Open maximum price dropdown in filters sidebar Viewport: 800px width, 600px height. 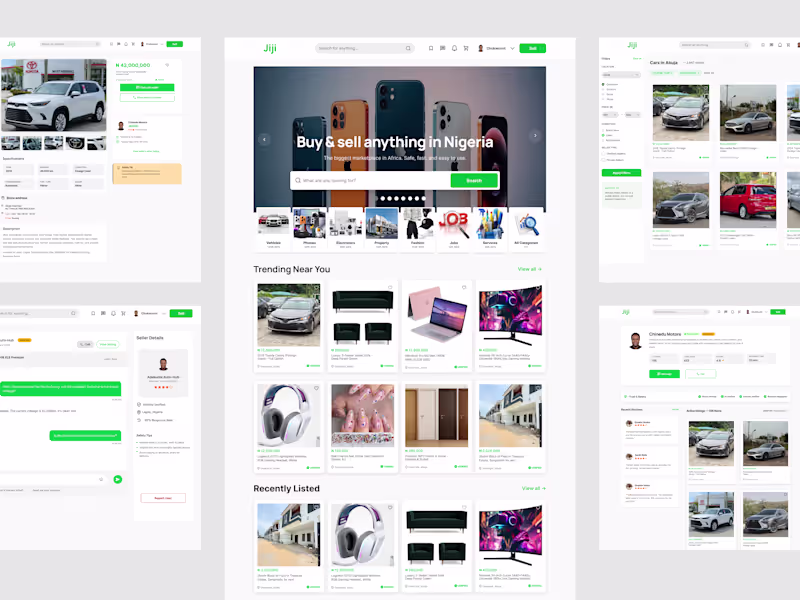632,115
